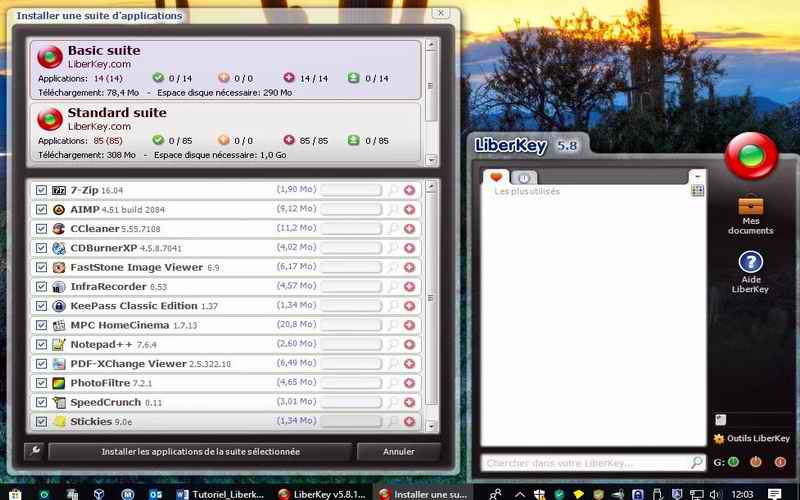Click the magnifier icon in the CCleaner row
The width and height of the screenshot is (800, 500).
pyautogui.click(x=393, y=229)
